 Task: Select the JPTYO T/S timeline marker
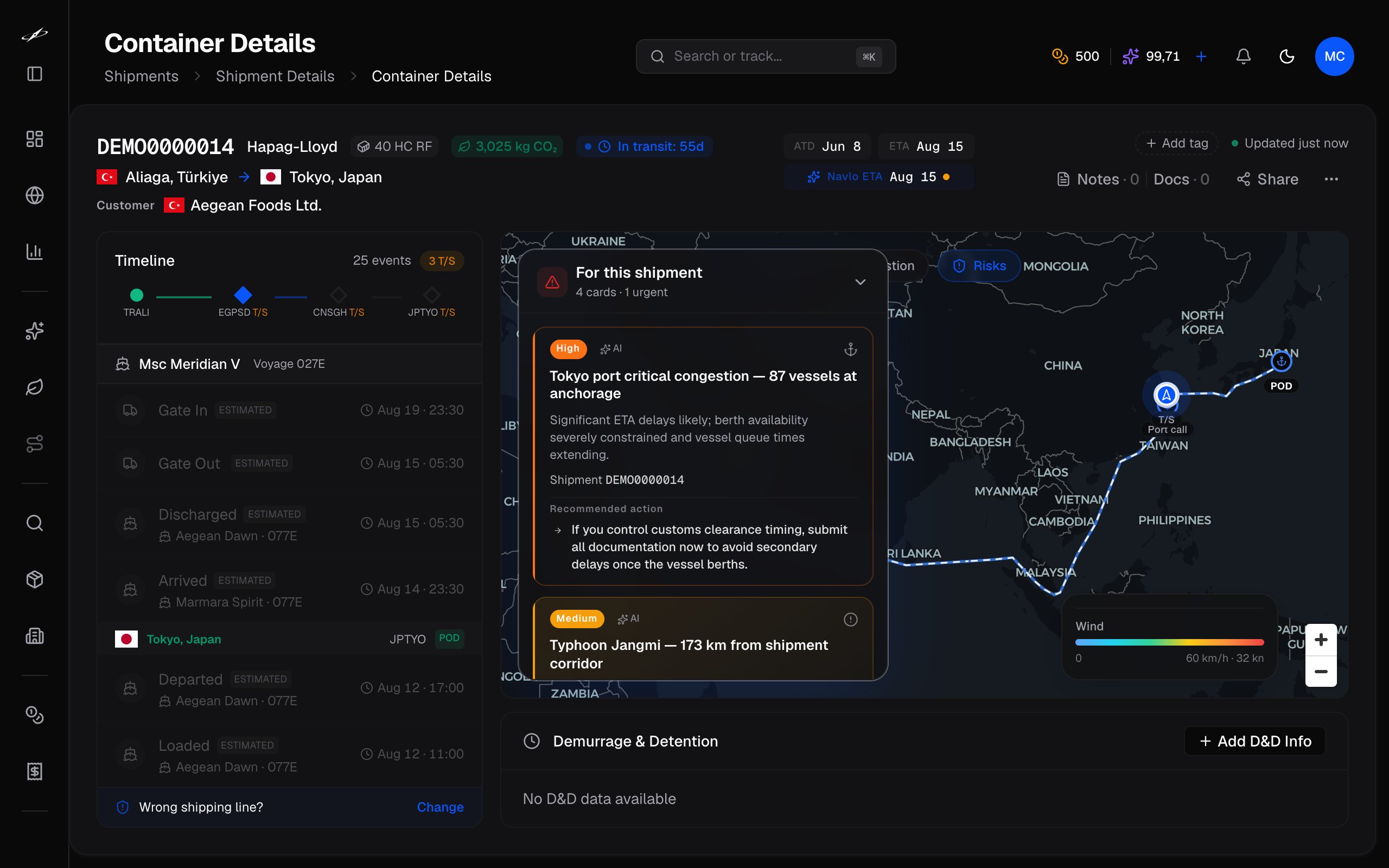(432, 302)
